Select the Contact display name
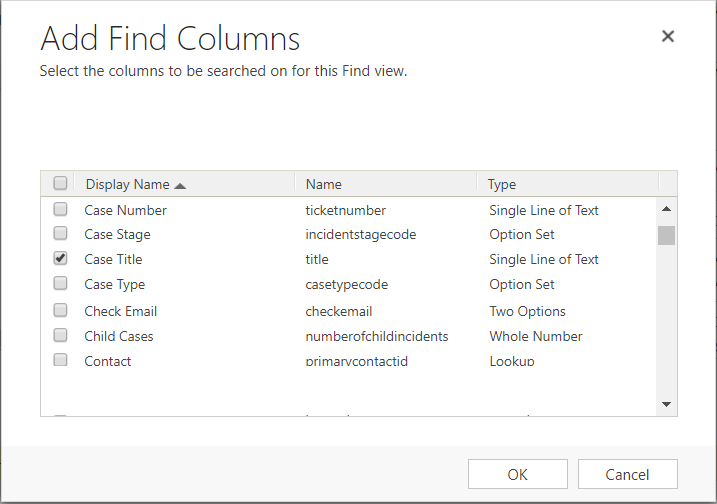The image size is (717, 504). tap(108, 361)
